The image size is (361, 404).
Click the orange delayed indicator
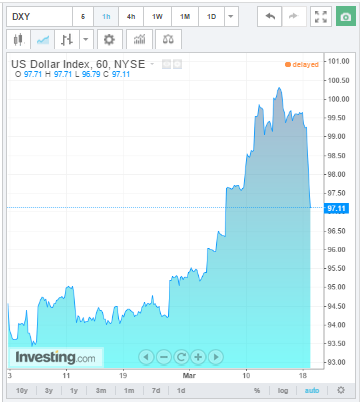302,65
